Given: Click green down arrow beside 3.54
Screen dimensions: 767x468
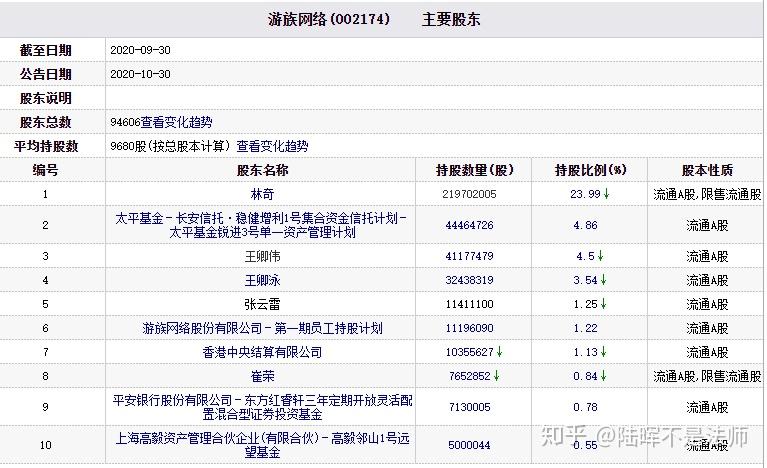Looking at the screenshot, I should [x=604, y=280].
